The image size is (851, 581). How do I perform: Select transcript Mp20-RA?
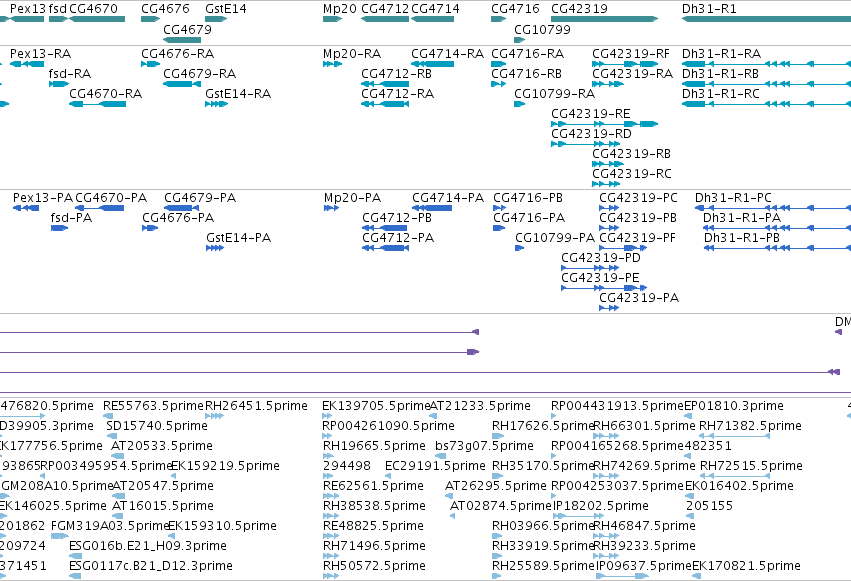pyautogui.click(x=352, y=54)
